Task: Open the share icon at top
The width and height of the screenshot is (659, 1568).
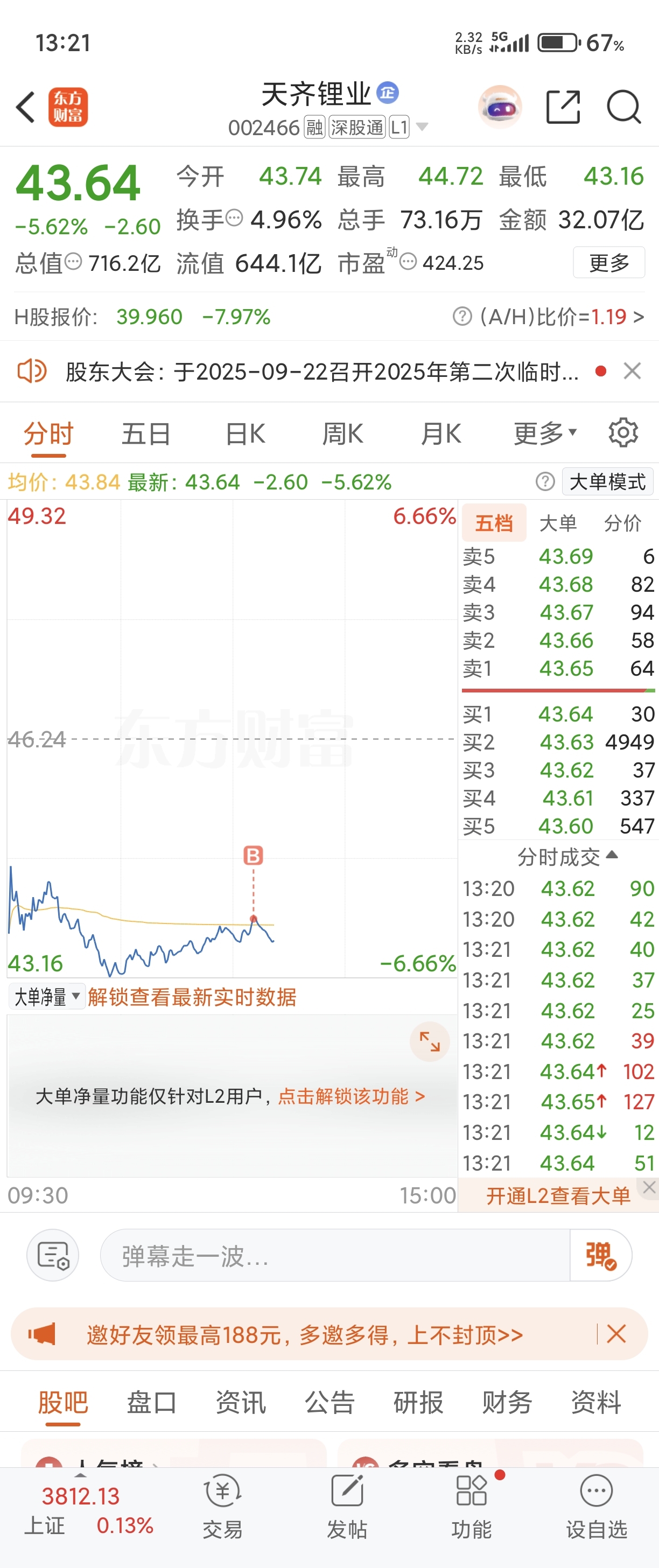Action: [x=563, y=107]
